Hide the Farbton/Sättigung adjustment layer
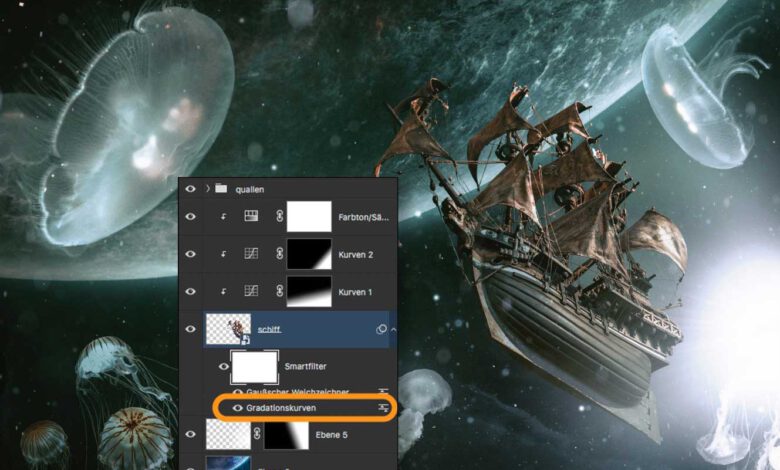The image size is (780, 470). pyautogui.click(x=190, y=216)
